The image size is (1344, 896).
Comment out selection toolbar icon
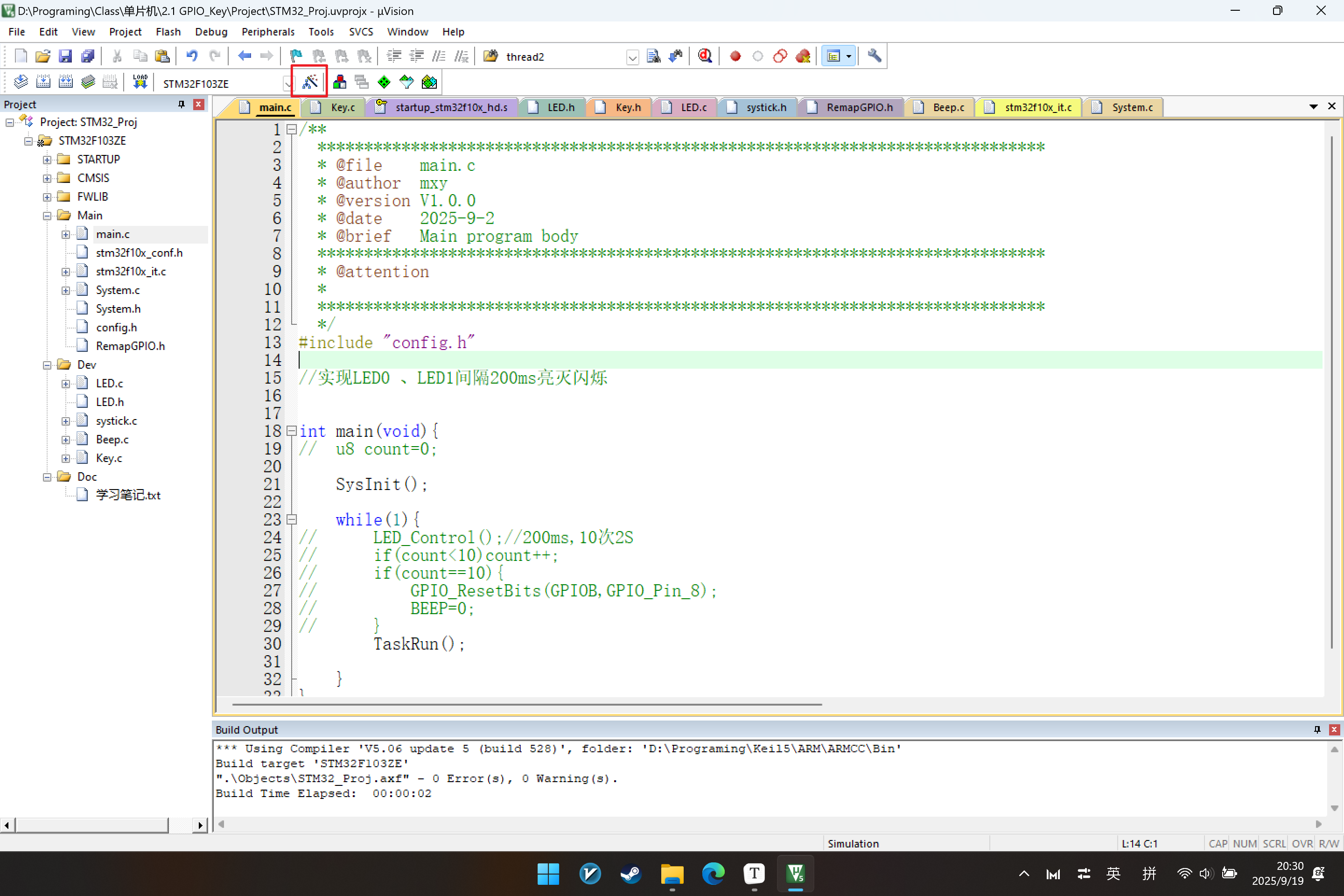pyautogui.click(x=439, y=56)
